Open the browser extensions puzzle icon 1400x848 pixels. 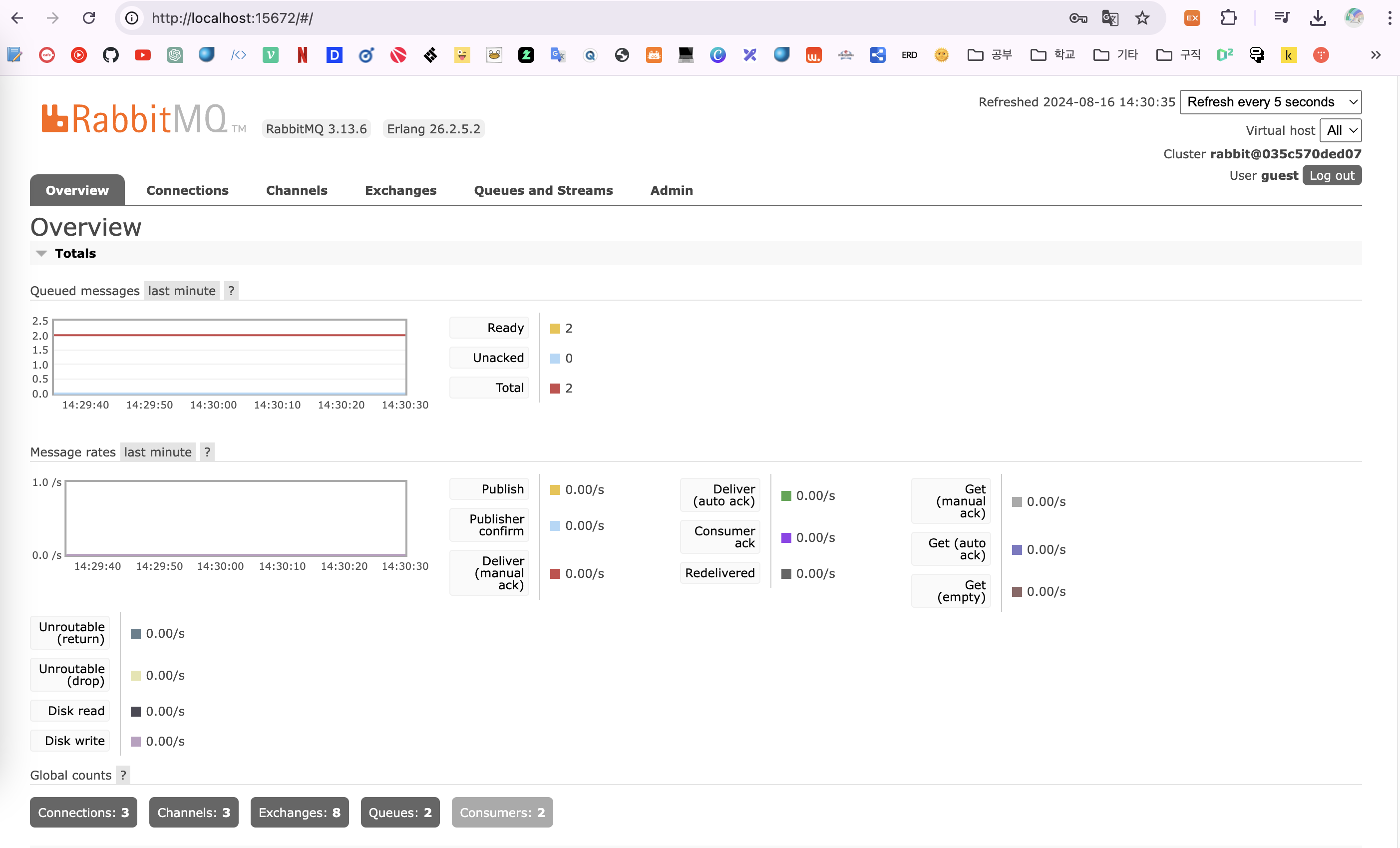1228,18
